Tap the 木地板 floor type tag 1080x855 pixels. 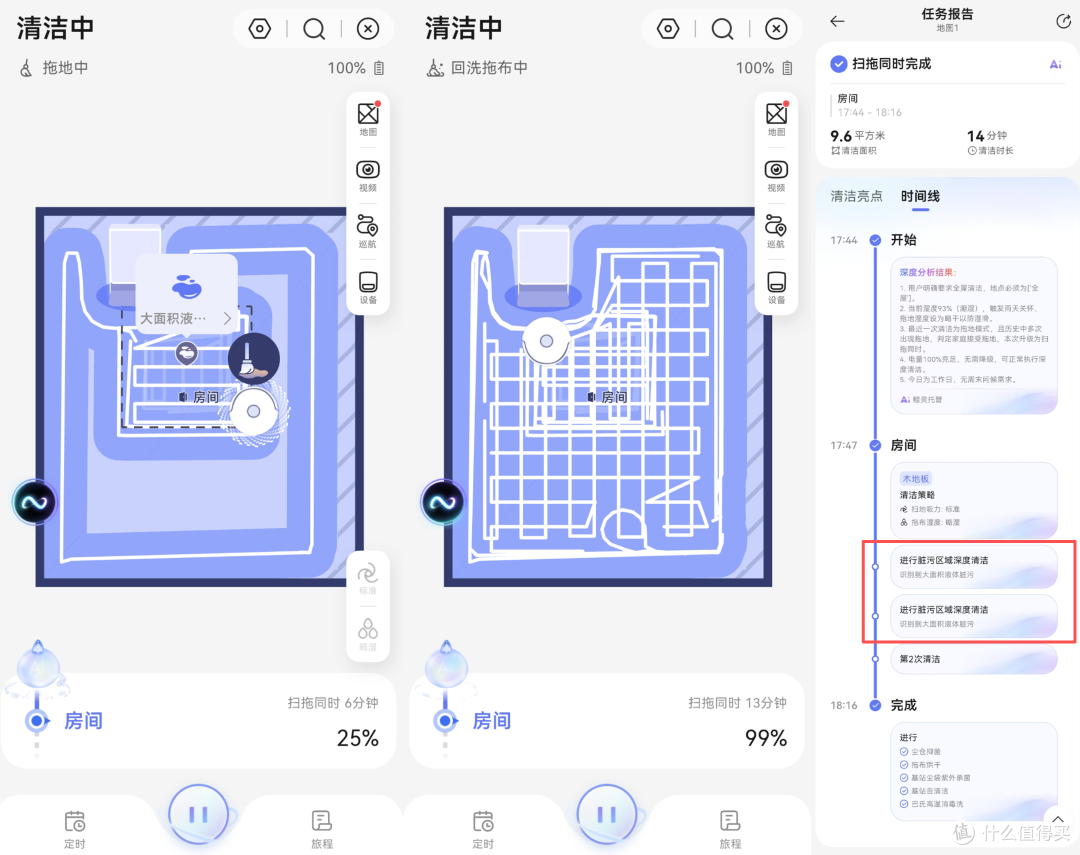point(915,479)
